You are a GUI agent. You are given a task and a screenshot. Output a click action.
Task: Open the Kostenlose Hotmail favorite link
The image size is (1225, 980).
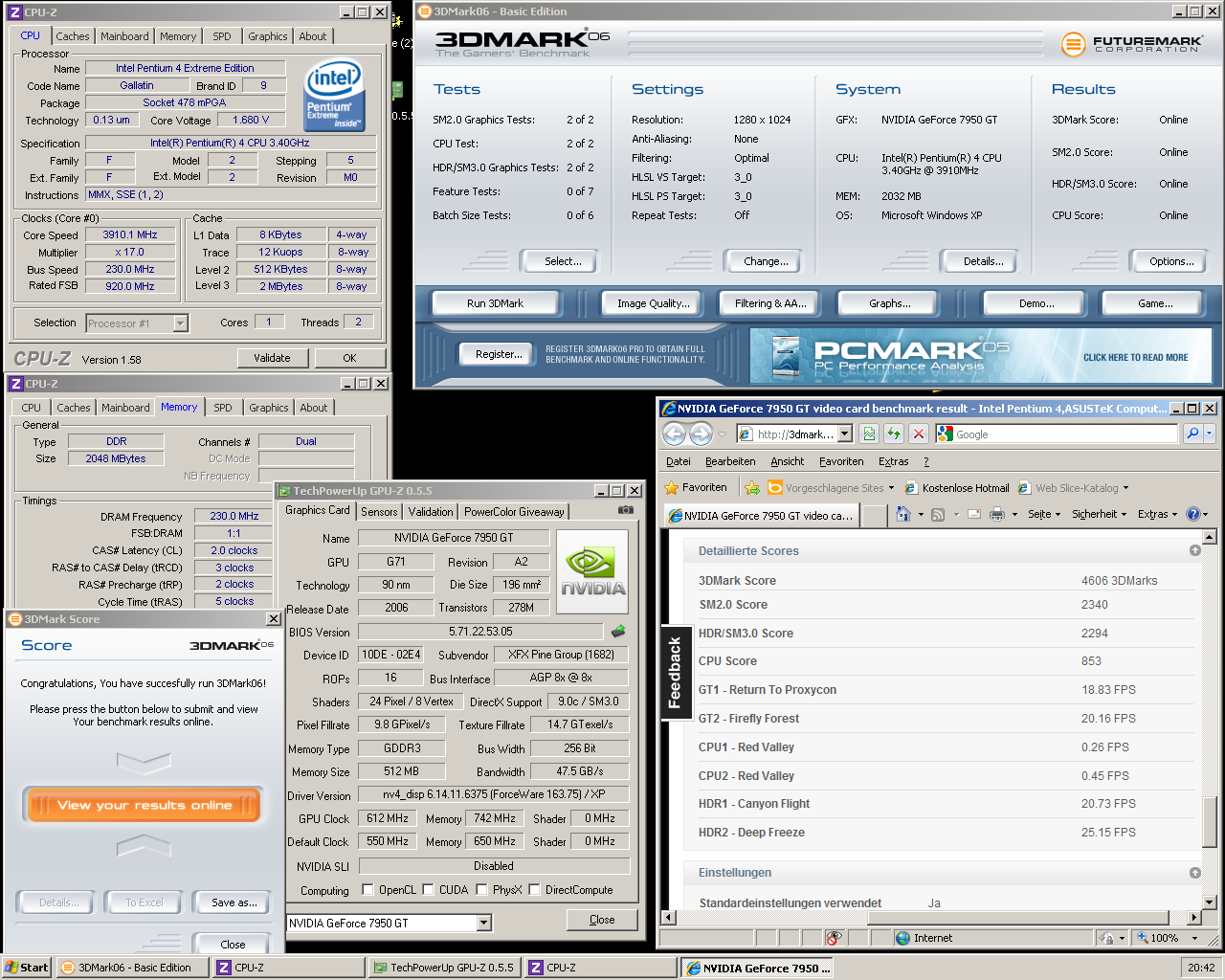(957, 487)
